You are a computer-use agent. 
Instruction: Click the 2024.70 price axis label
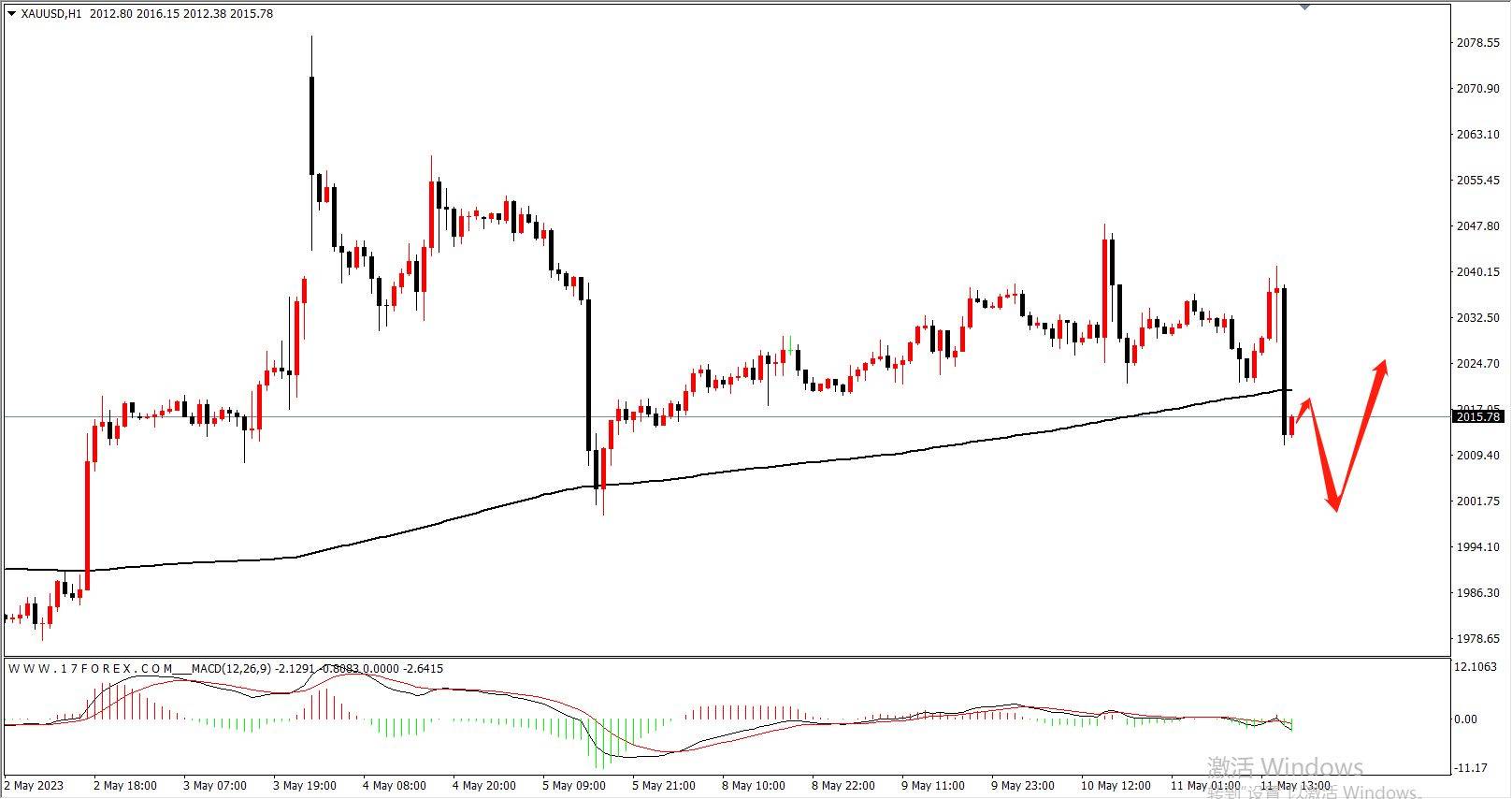click(x=1477, y=364)
